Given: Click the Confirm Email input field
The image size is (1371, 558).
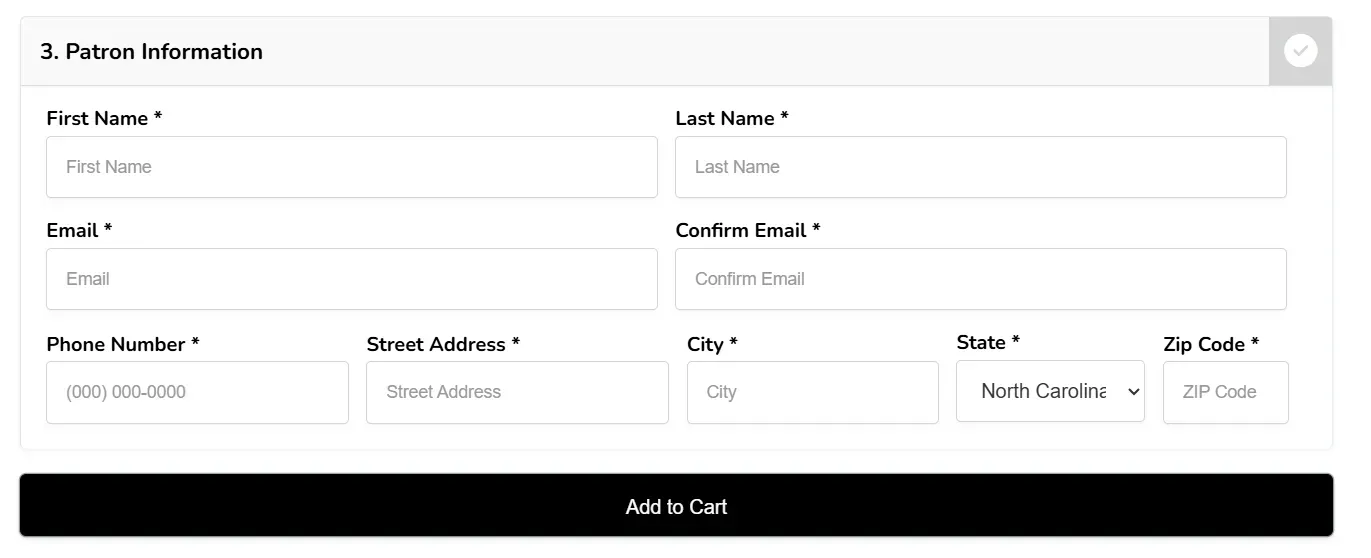Looking at the screenshot, I should coord(980,279).
